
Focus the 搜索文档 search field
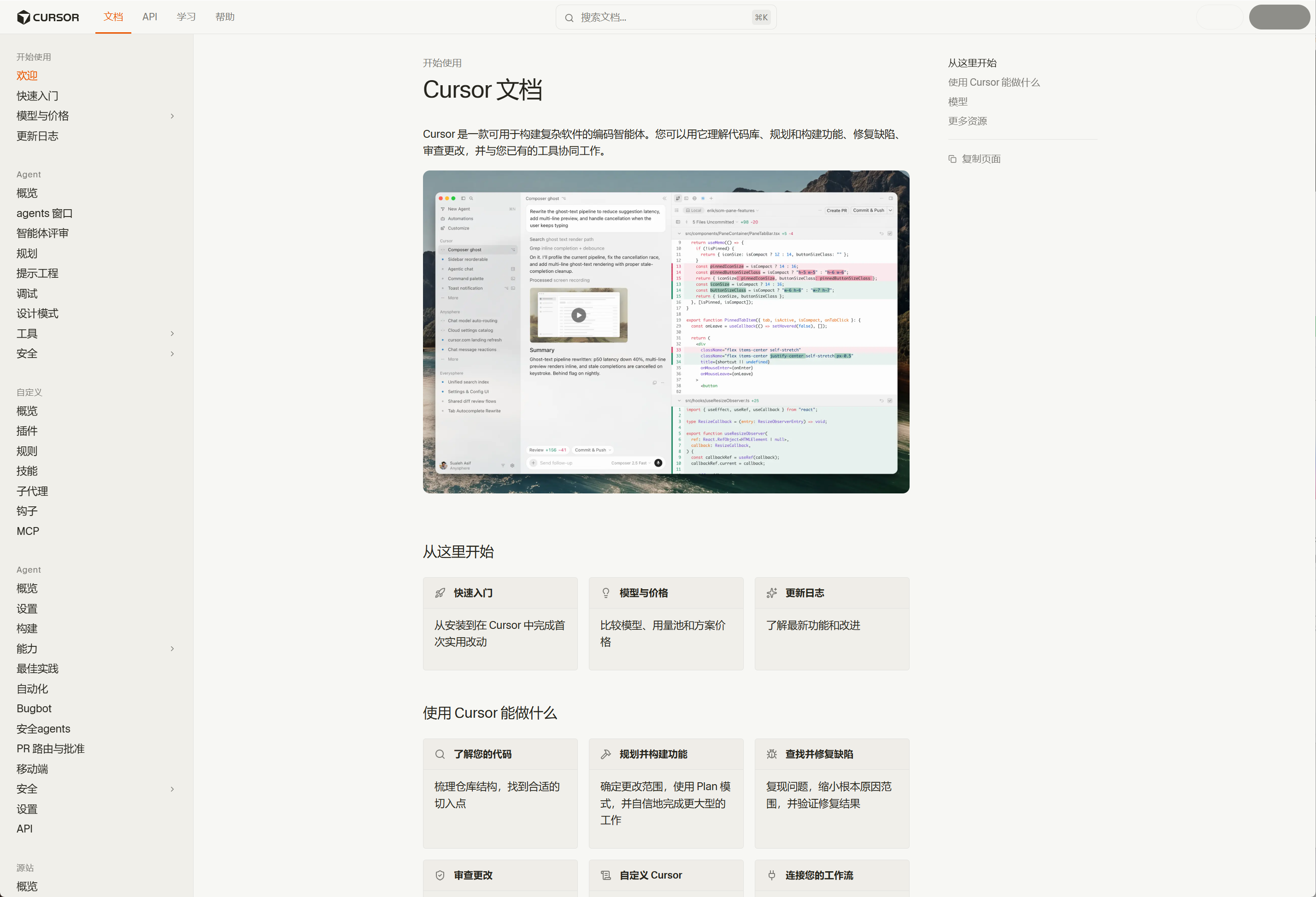pos(666,18)
